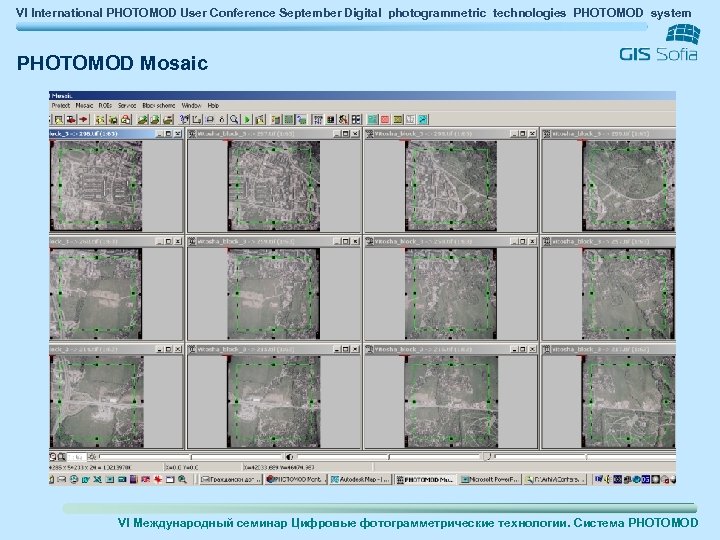The width and height of the screenshot is (720, 540).
Task: Click the magnifier quick launch icon in taskbar
Action: click(182, 479)
